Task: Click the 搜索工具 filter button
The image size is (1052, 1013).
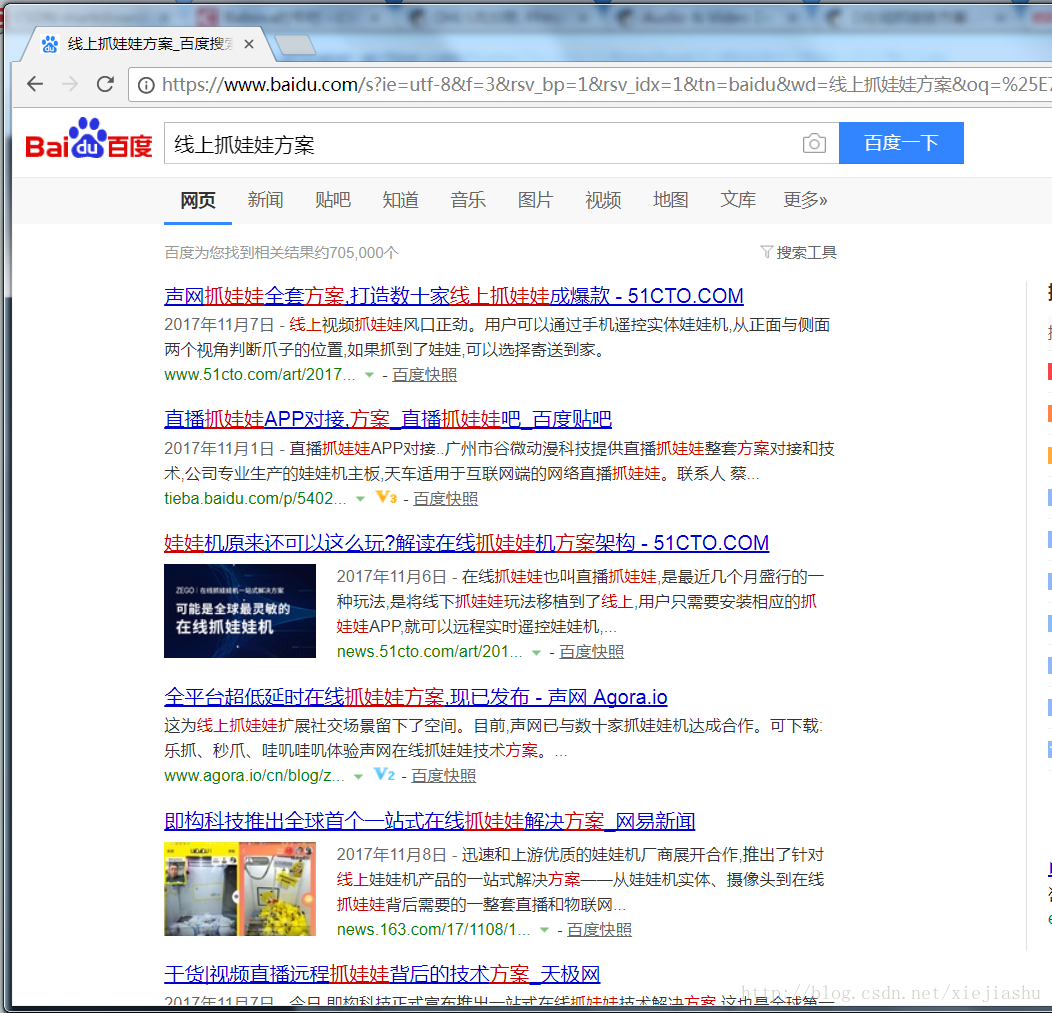Action: pos(798,252)
